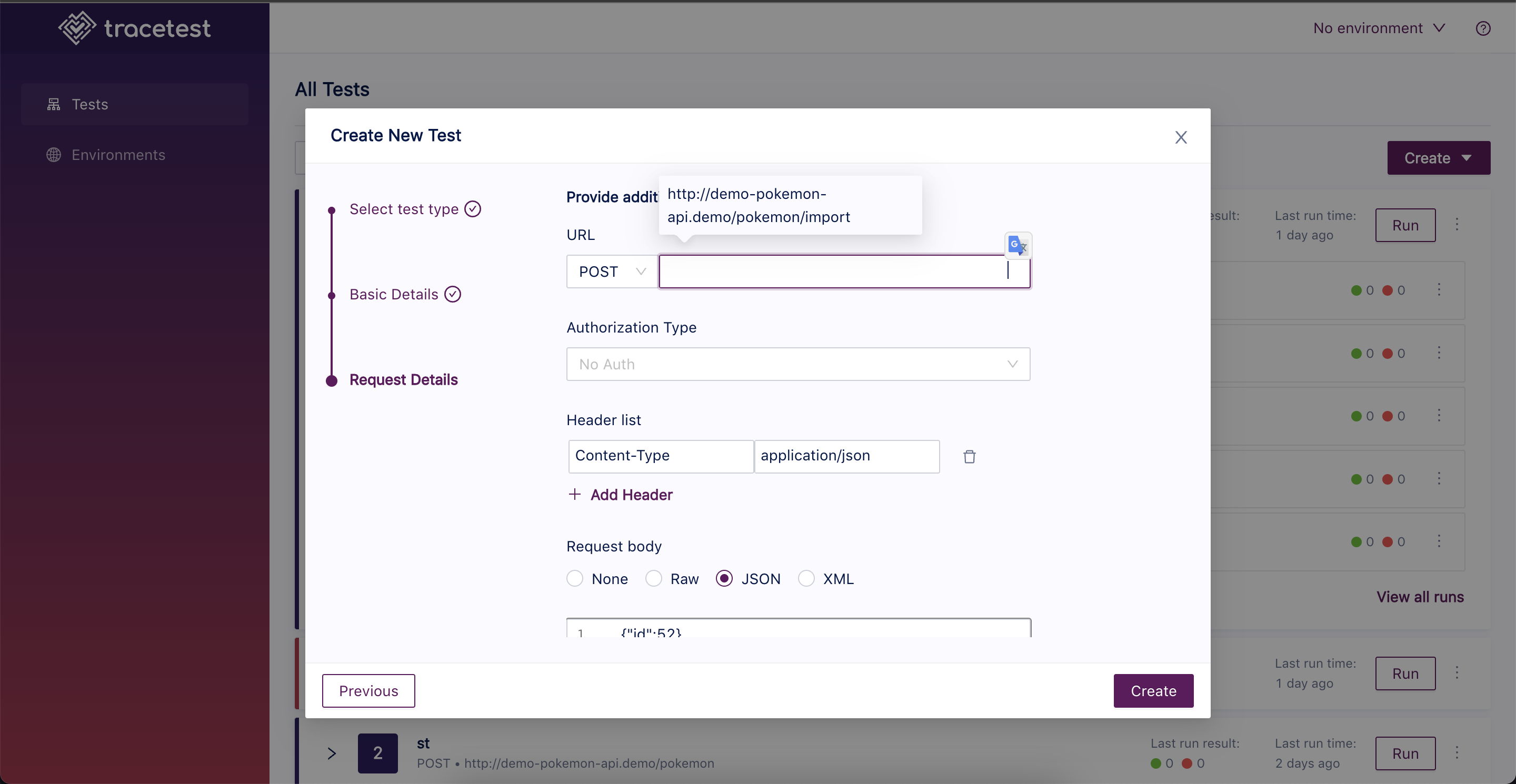Screen dimensions: 1516x784
Task: Expand the Create dropdown button in All Tests
Action: click(x=1438, y=158)
